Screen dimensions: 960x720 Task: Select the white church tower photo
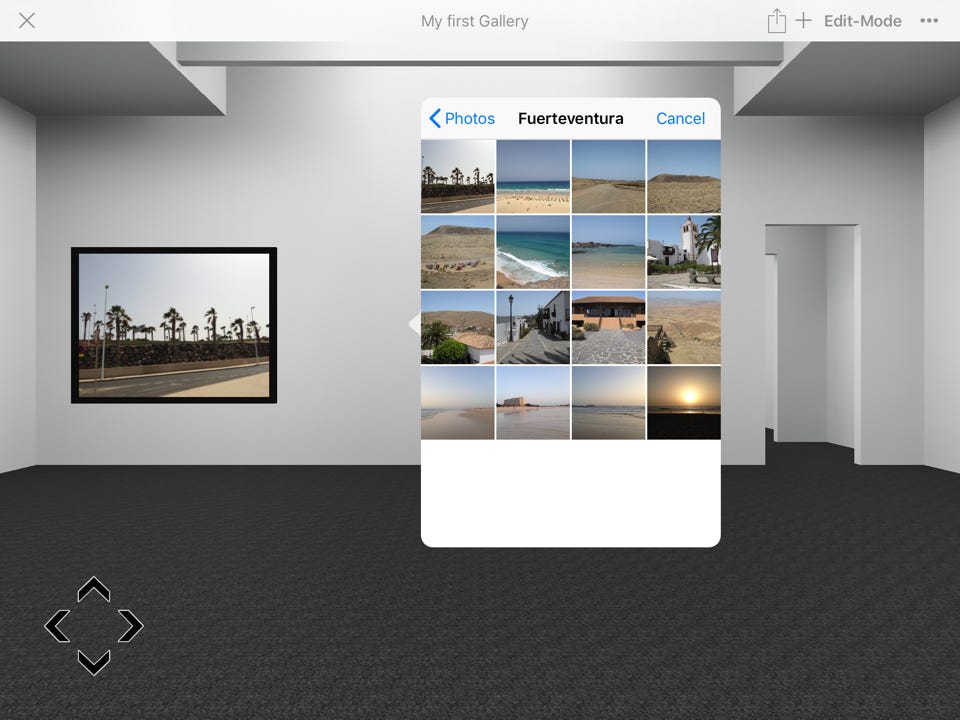[683, 251]
